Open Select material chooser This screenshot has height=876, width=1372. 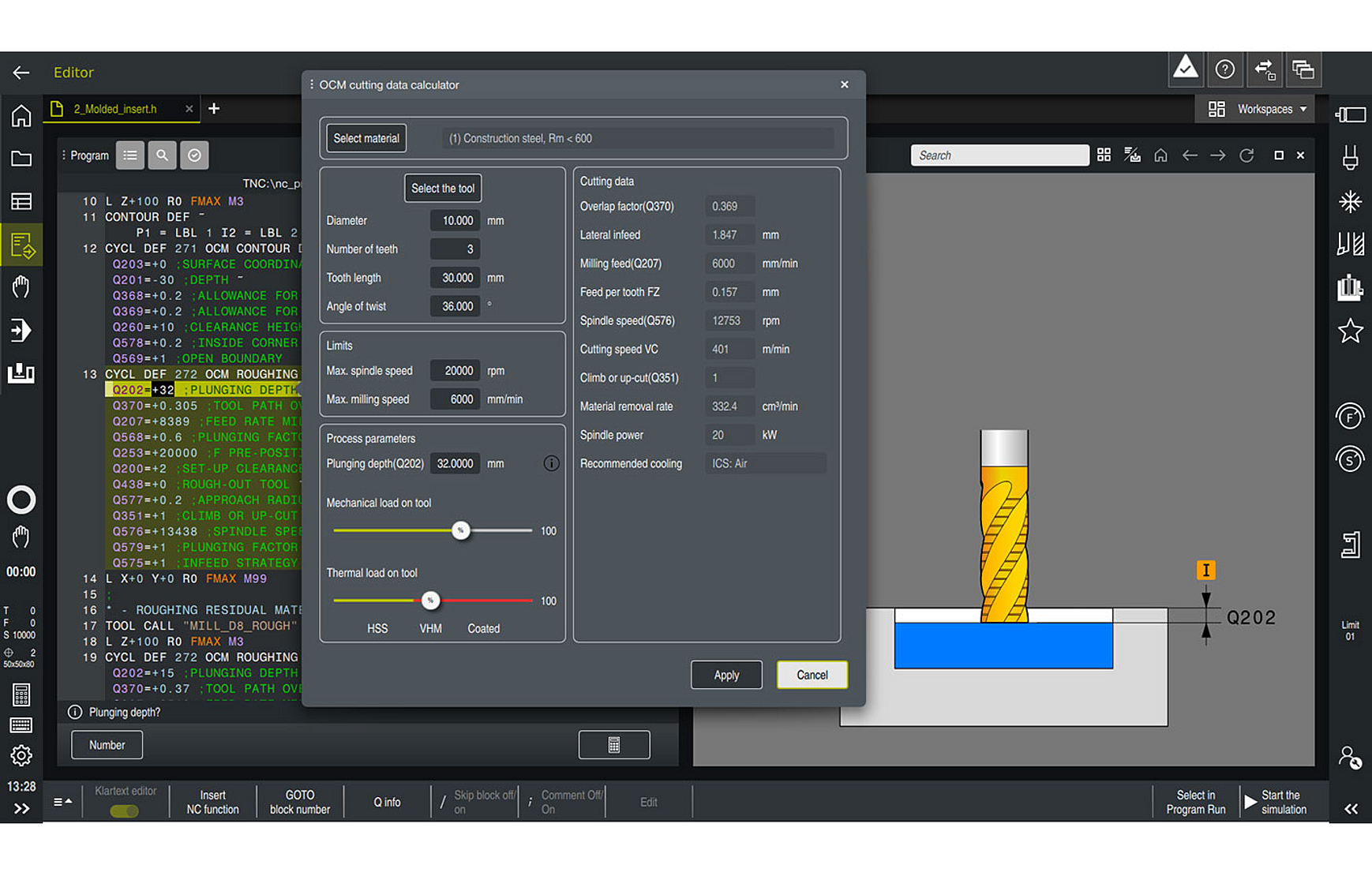coord(365,138)
